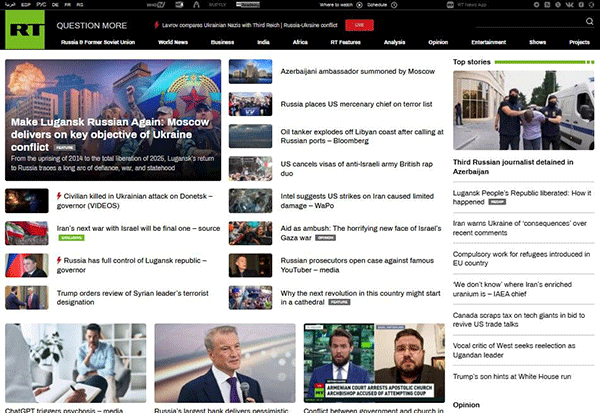Open Canada scraps tax on tech giants
Image resolution: width=600 pixels, height=413 pixels.
pos(519,320)
